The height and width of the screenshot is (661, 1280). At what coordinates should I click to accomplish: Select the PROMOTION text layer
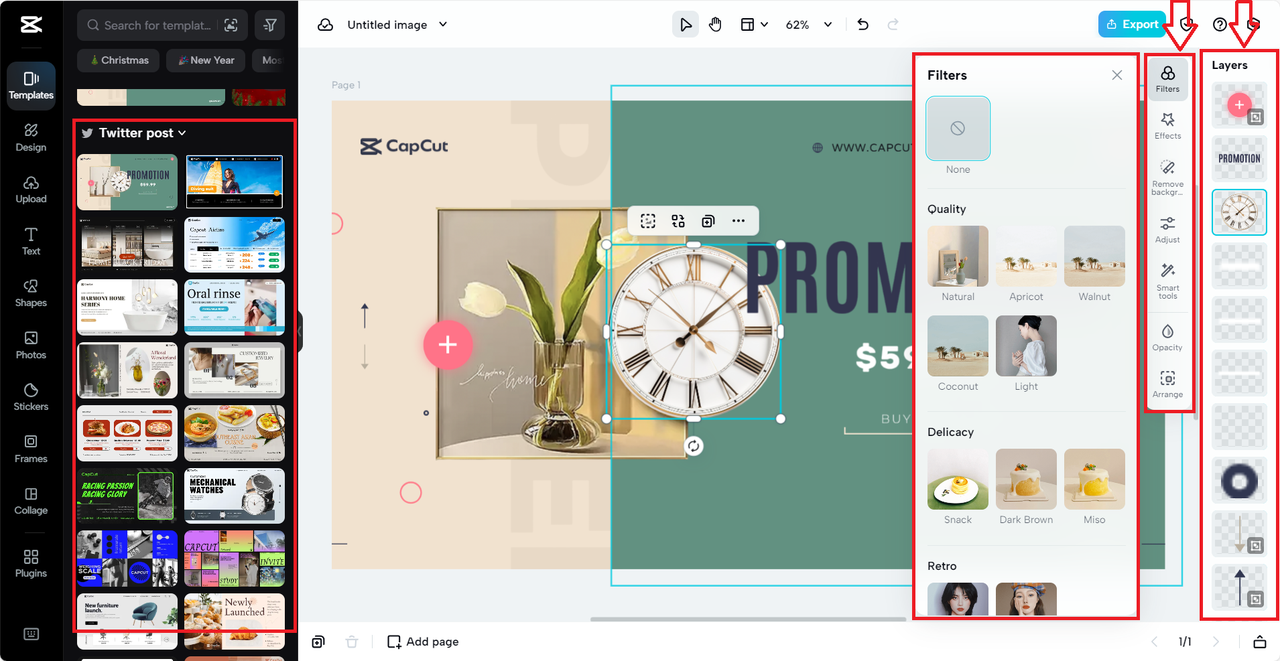tap(1239, 159)
